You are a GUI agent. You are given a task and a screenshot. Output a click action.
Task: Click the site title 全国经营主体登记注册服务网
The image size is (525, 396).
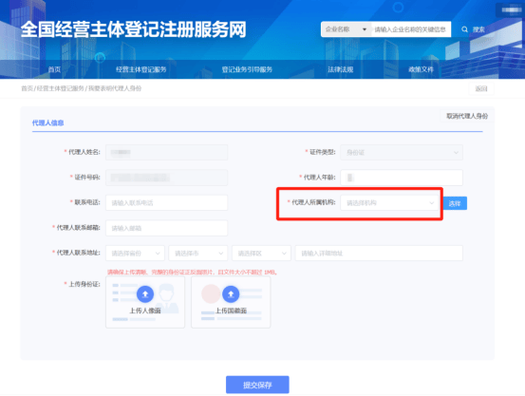[x=133, y=29]
